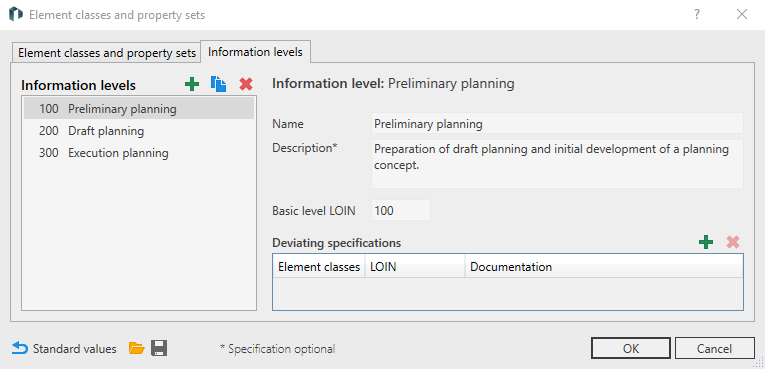This screenshot has height=369, width=765.
Task: Click the app icon in title bar
Action: pyautogui.click(x=16, y=14)
